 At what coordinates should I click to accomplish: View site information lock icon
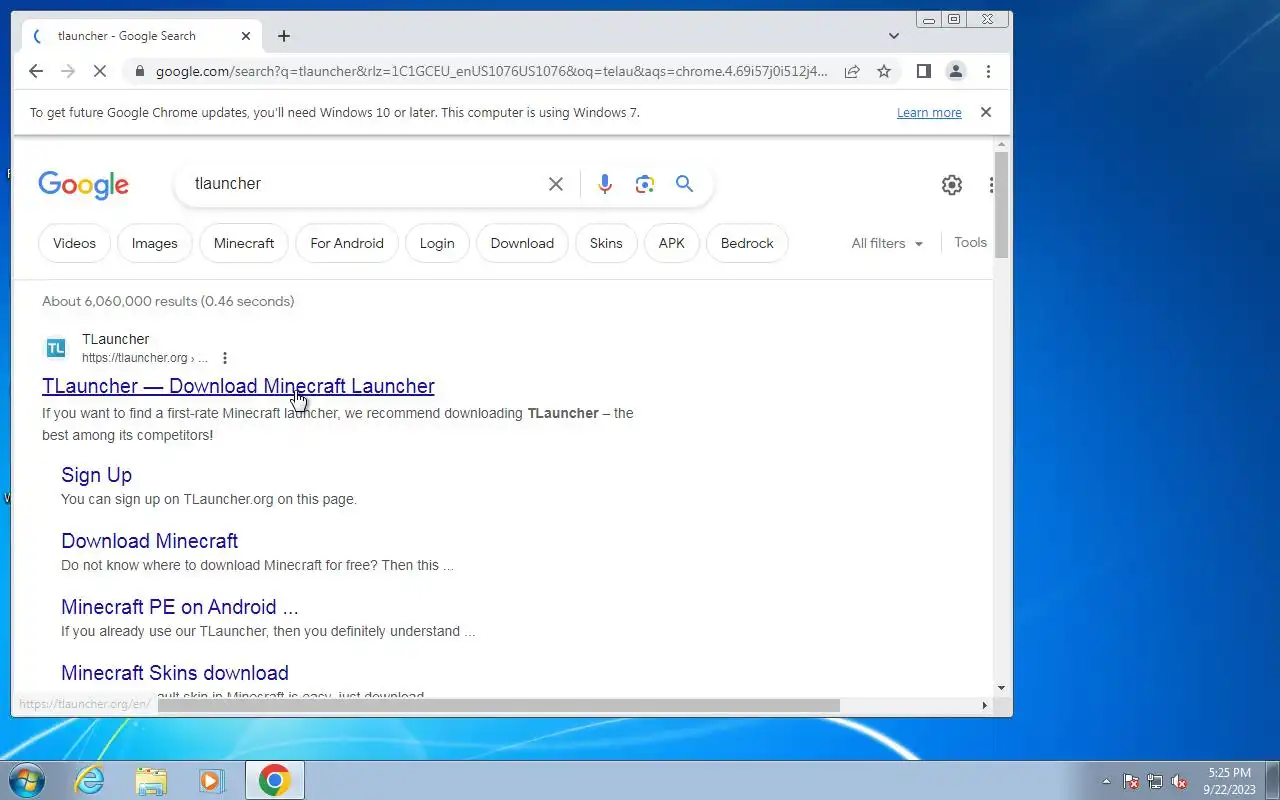(138, 71)
